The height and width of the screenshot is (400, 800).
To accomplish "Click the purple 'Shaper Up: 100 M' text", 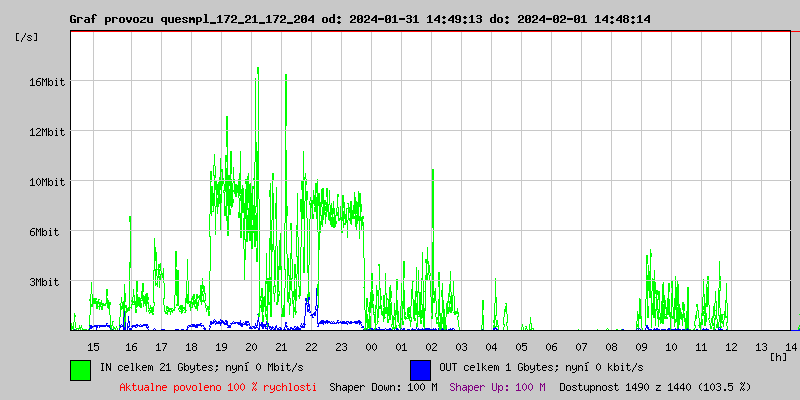I will click(497, 386).
